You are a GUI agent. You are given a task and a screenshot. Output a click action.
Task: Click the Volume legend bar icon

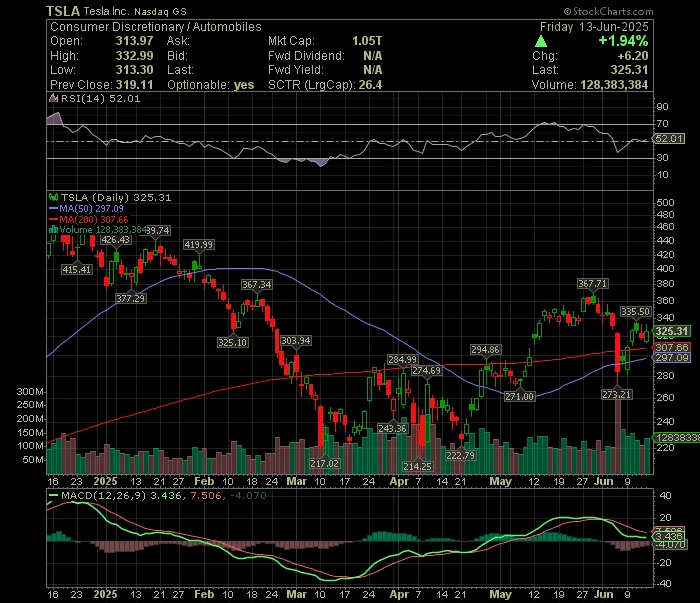coord(54,229)
